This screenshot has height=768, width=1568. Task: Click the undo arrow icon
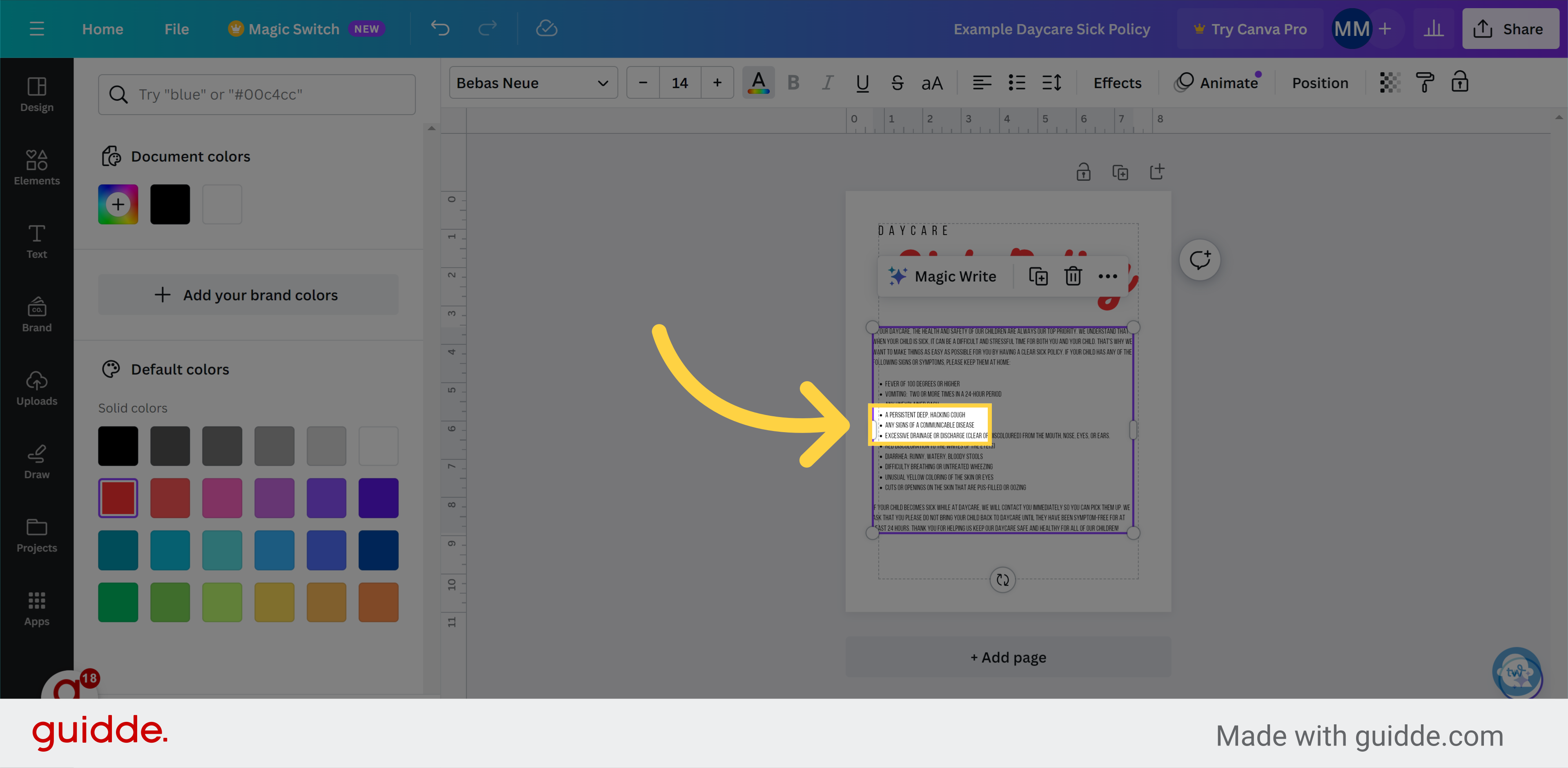pyautogui.click(x=439, y=29)
